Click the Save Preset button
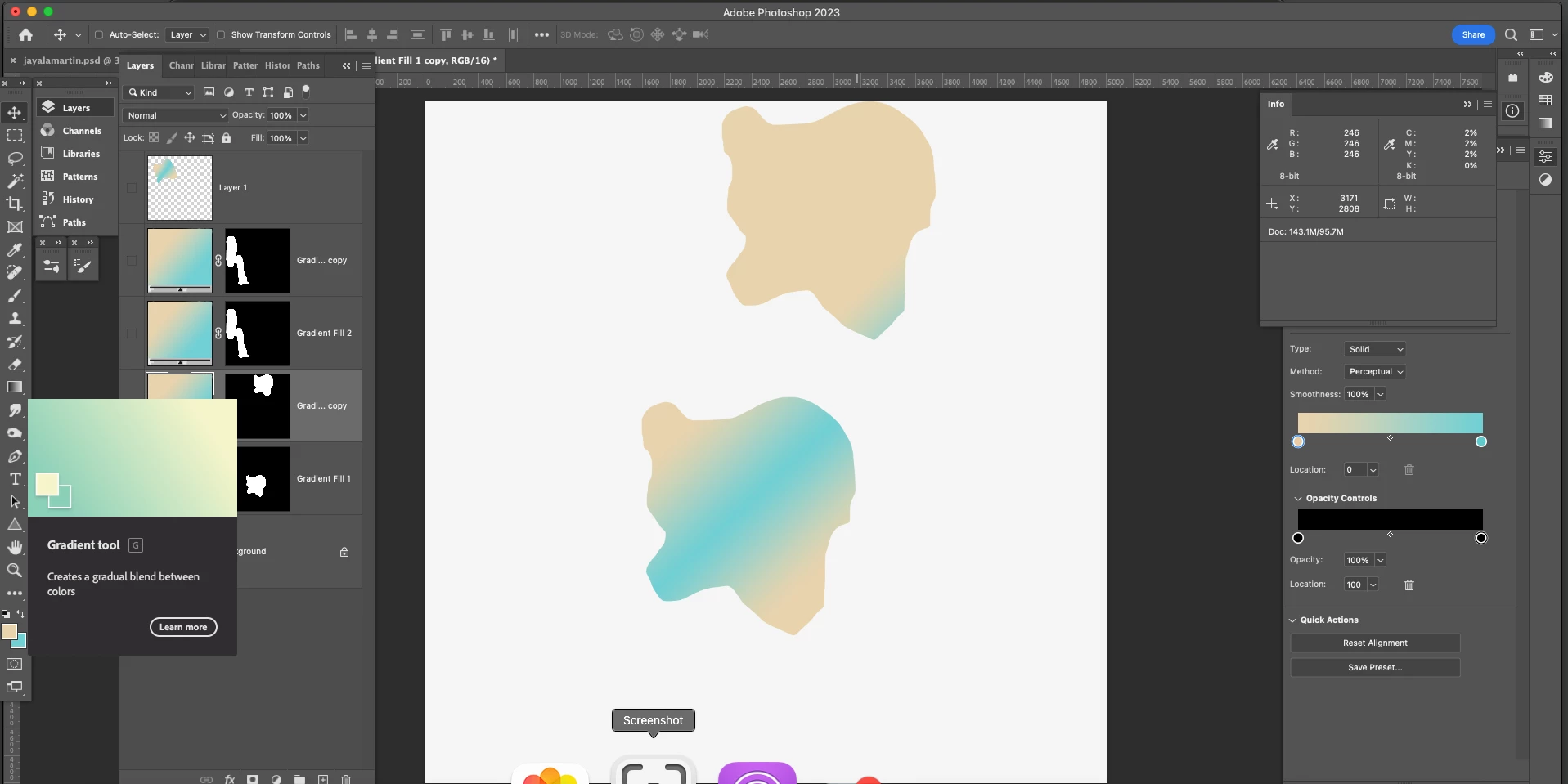This screenshot has width=1568, height=784. pos(1375,668)
